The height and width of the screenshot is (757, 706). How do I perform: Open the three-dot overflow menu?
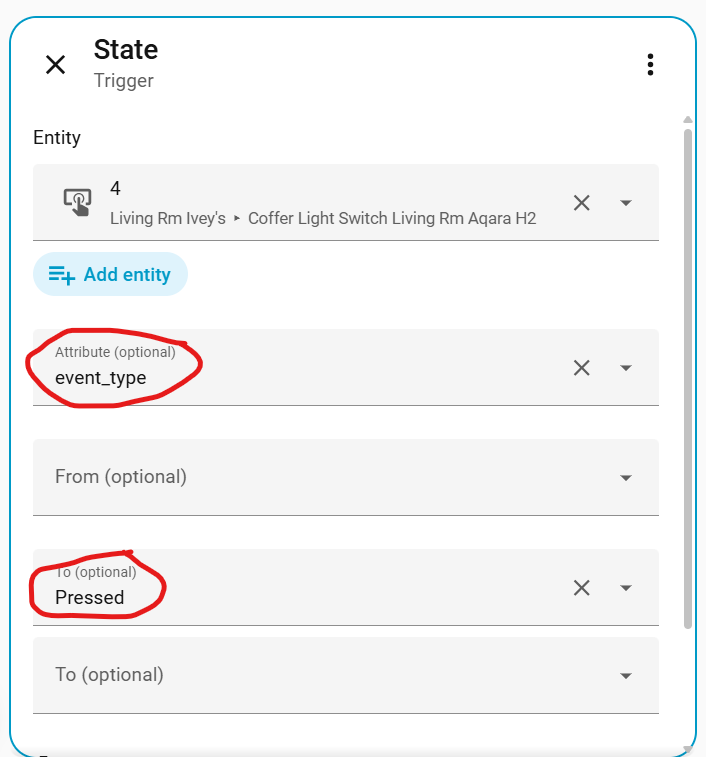pos(650,65)
